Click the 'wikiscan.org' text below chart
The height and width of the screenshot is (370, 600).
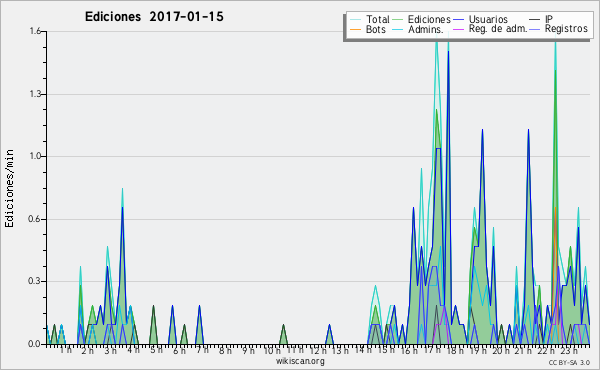point(300,361)
